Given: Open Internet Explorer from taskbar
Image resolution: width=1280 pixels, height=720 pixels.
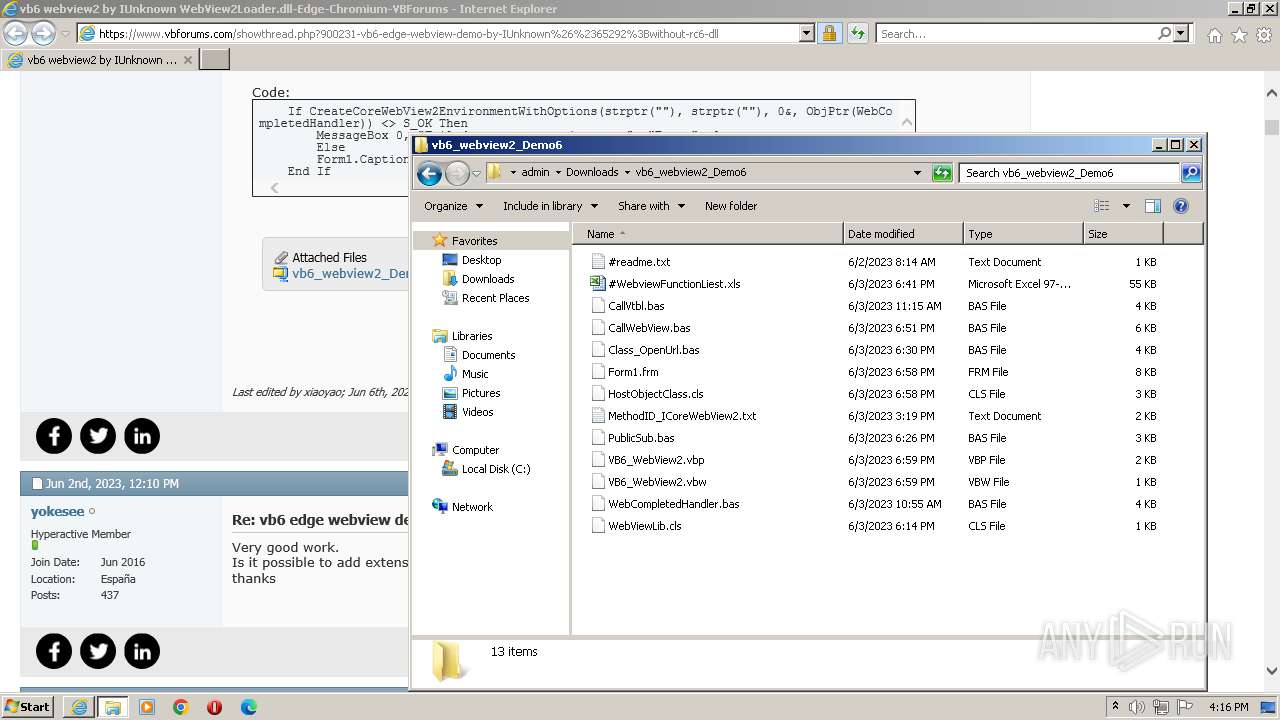Looking at the screenshot, I should [79, 707].
